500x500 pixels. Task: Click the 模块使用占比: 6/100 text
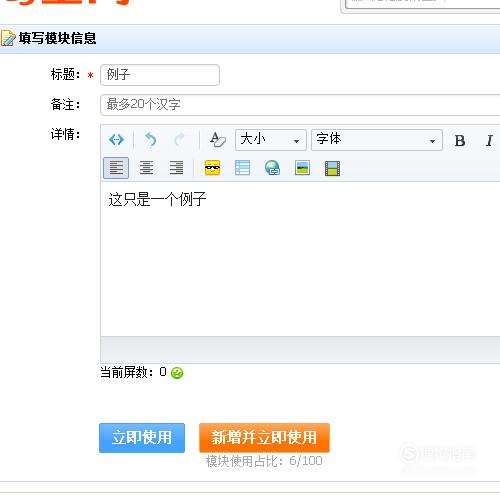click(264, 461)
